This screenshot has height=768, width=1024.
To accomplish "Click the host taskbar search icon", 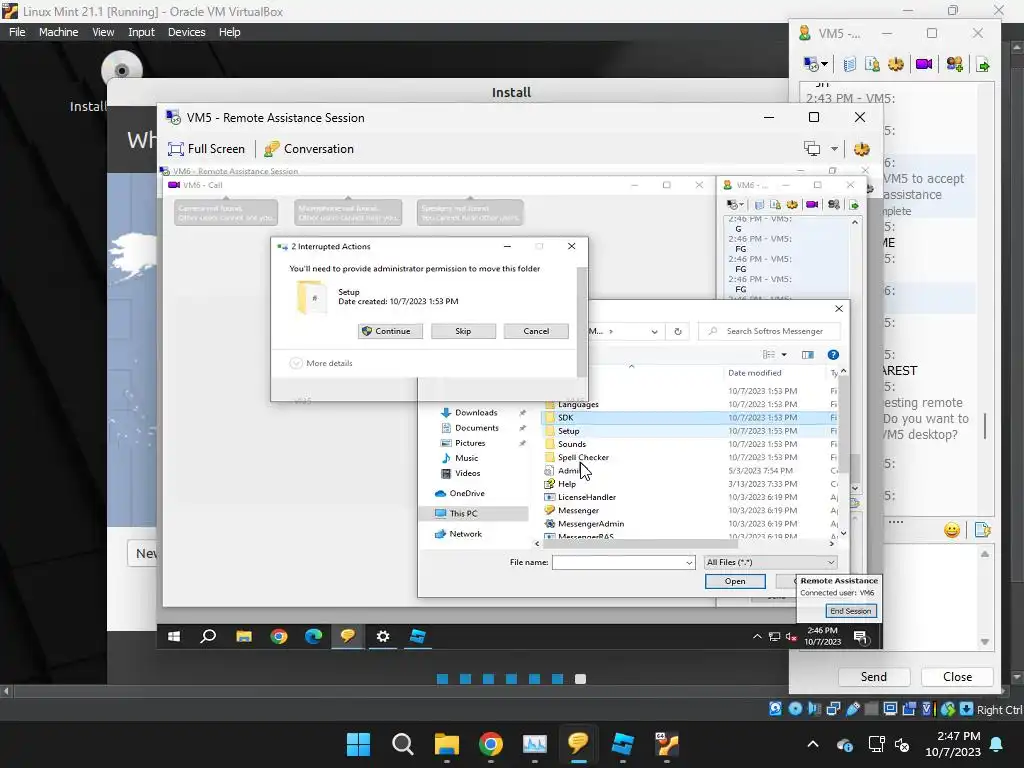I will [x=402, y=744].
